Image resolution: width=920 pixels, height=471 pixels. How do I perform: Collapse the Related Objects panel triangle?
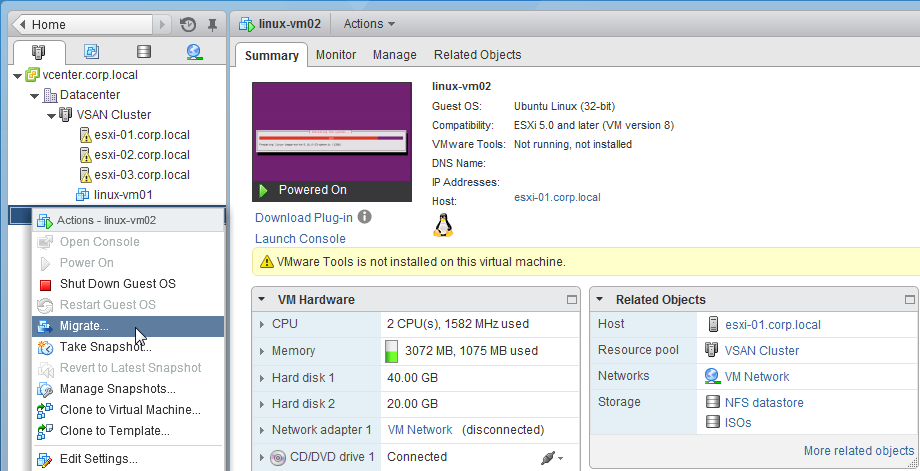tap(600, 299)
